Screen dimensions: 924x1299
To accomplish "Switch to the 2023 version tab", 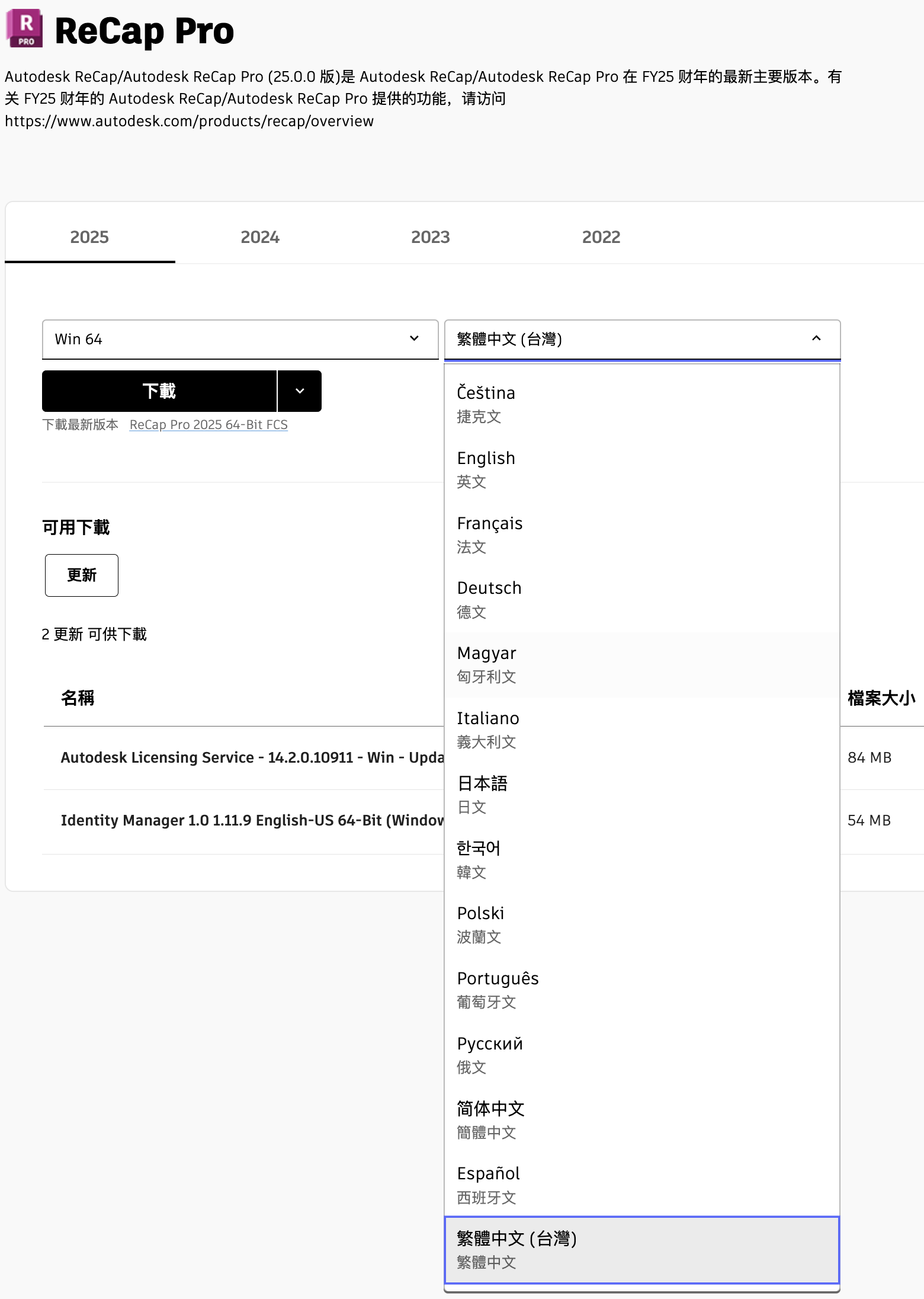I will pyautogui.click(x=430, y=237).
